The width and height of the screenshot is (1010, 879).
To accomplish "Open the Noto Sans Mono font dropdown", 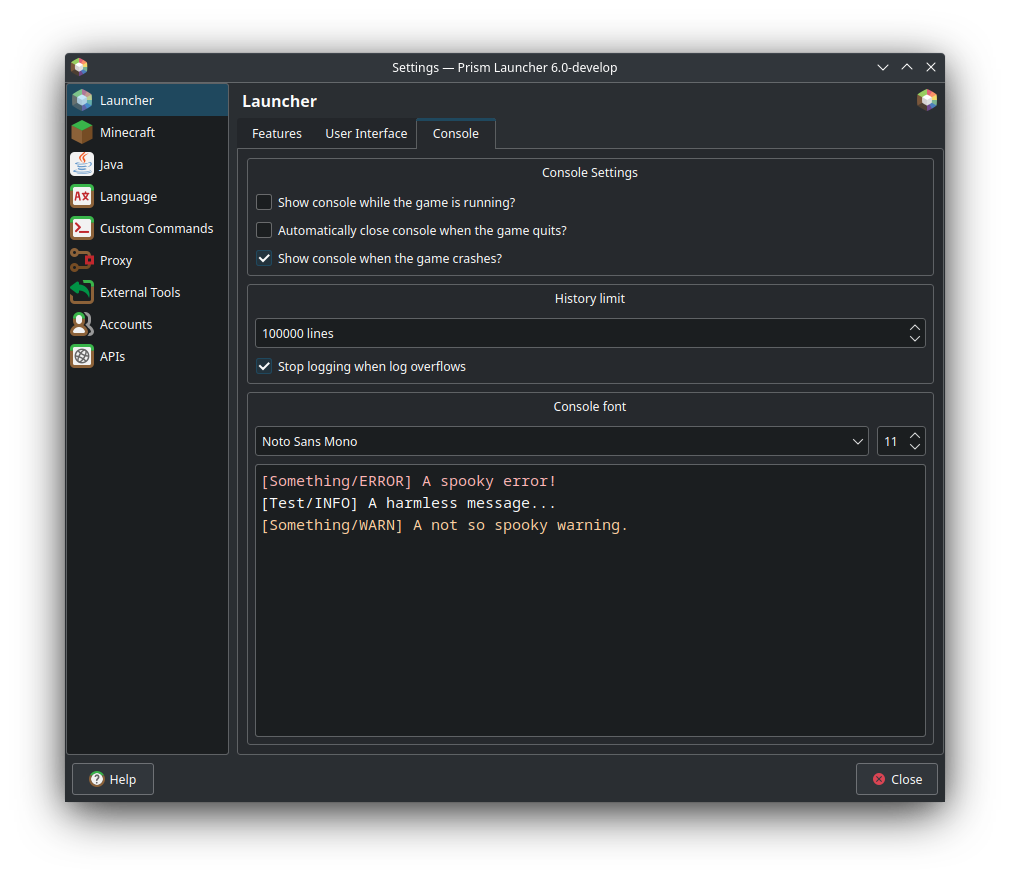I will (x=562, y=441).
